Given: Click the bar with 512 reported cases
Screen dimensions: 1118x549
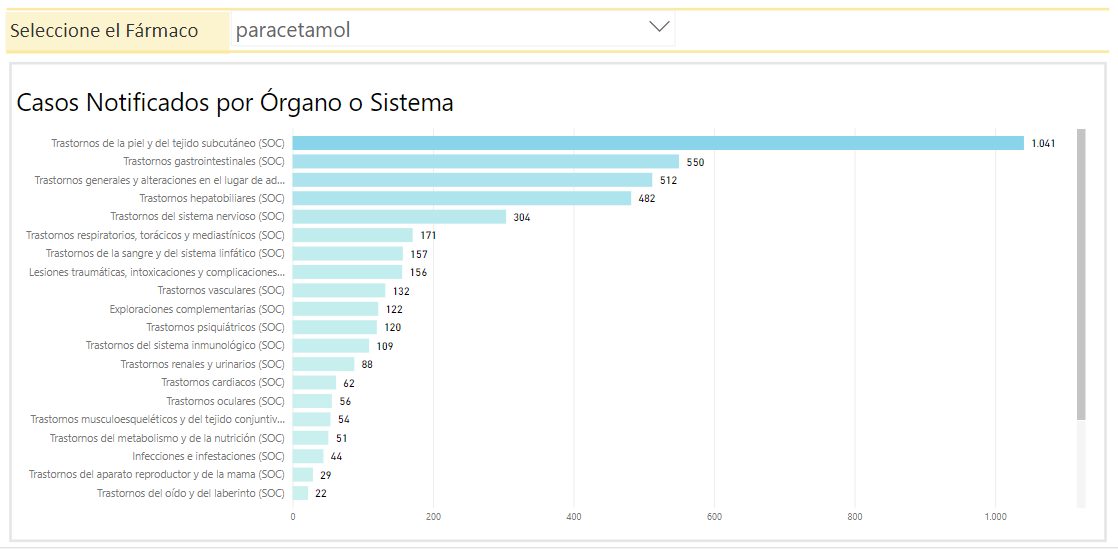Looking at the screenshot, I should [x=472, y=180].
